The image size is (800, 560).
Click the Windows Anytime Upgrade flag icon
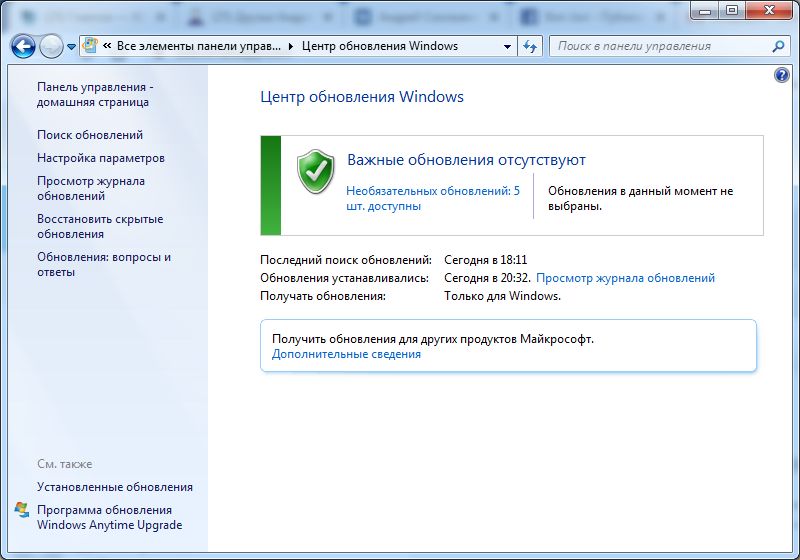click(x=22, y=510)
